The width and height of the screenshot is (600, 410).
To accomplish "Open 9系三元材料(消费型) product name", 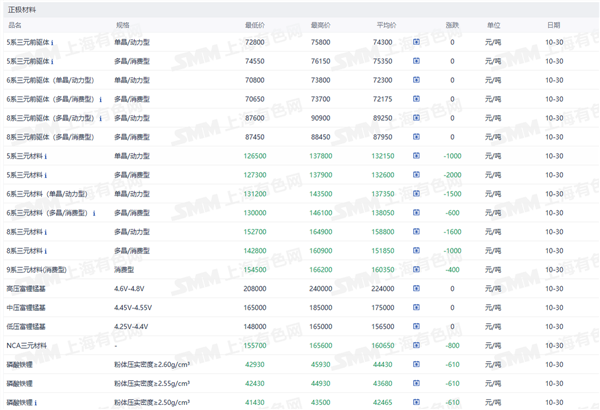I will (36, 270).
